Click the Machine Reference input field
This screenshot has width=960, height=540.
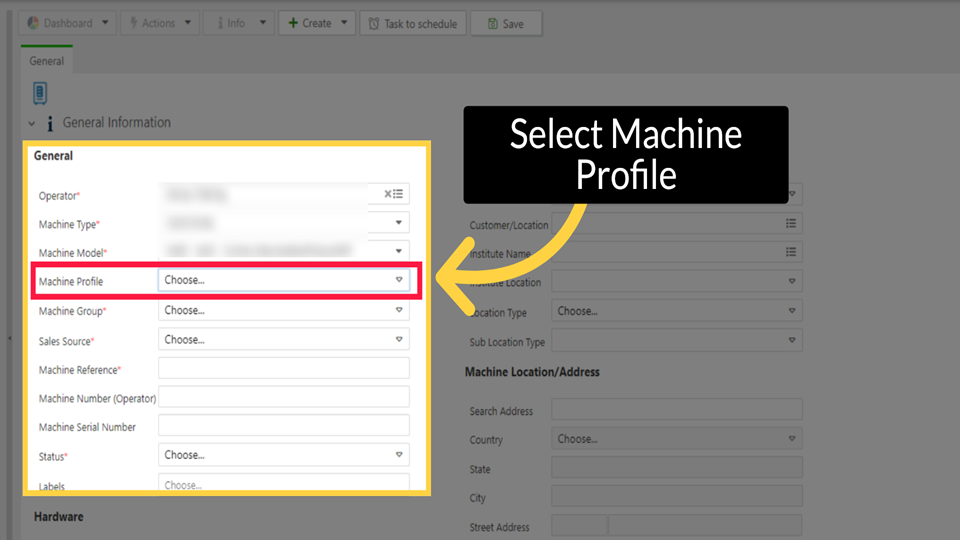click(x=283, y=369)
